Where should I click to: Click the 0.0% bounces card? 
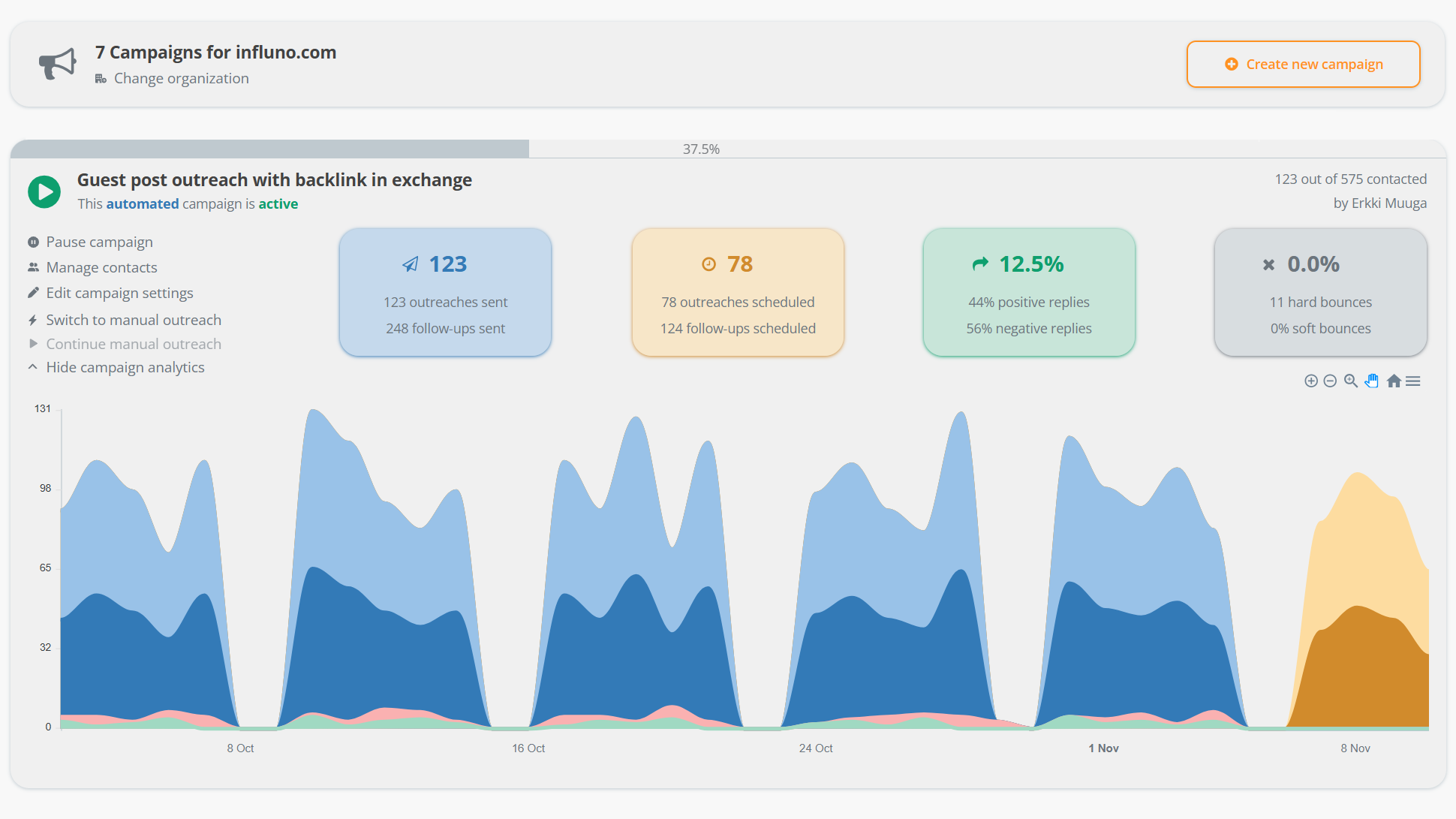click(x=1320, y=293)
